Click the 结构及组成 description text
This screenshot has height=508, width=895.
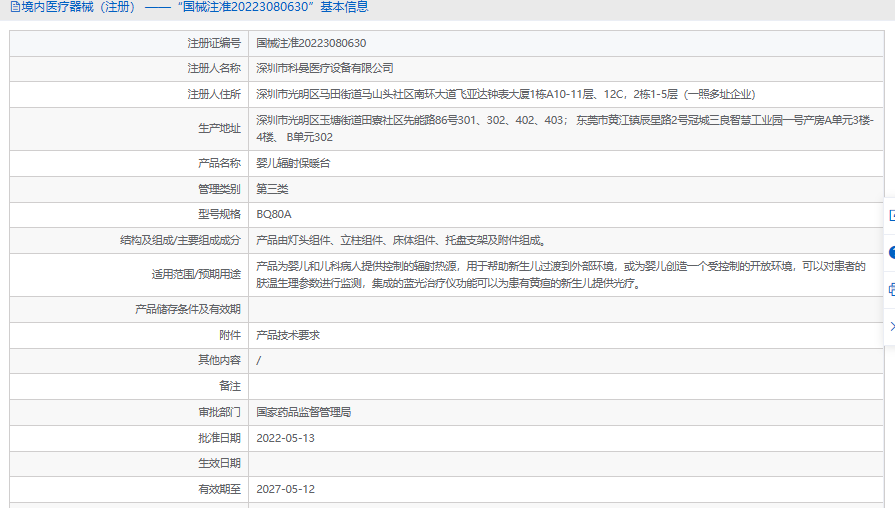click(x=402, y=240)
